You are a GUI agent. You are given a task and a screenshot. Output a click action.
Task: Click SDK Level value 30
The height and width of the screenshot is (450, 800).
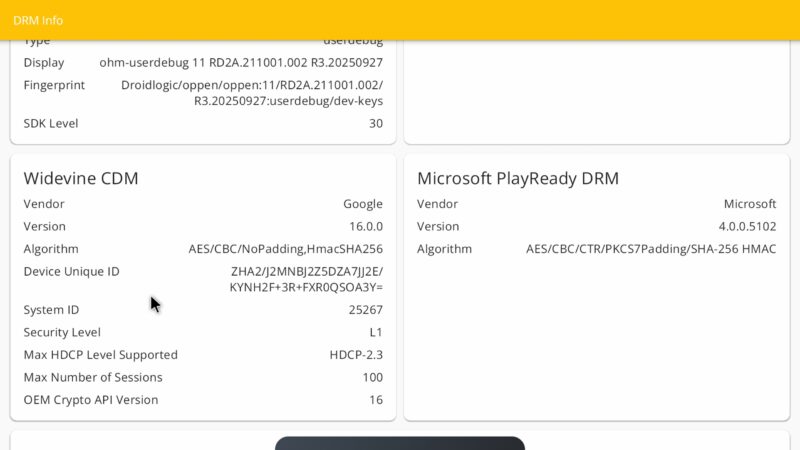pos(376,123)
